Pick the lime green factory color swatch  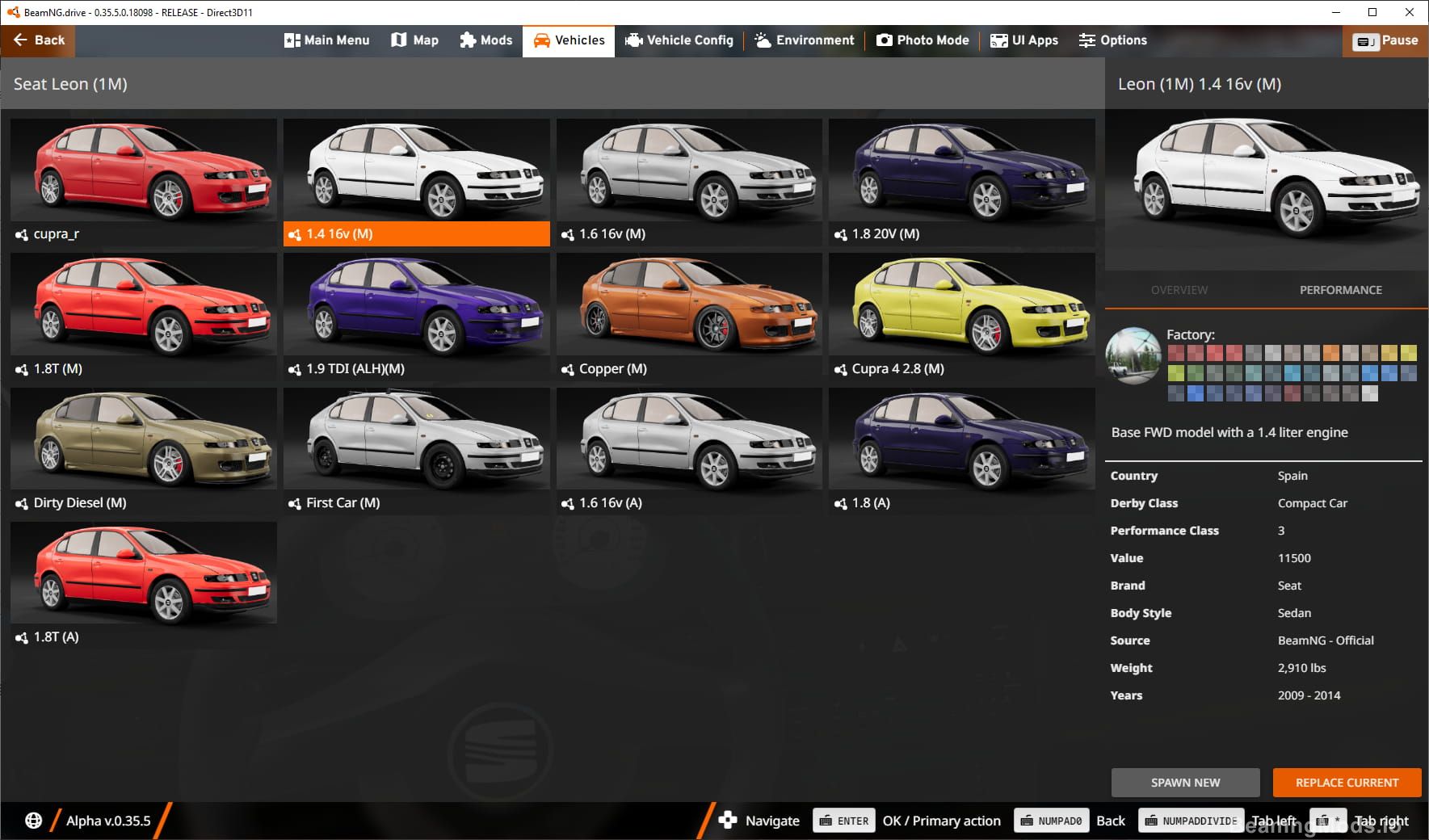pos(1175,373)
